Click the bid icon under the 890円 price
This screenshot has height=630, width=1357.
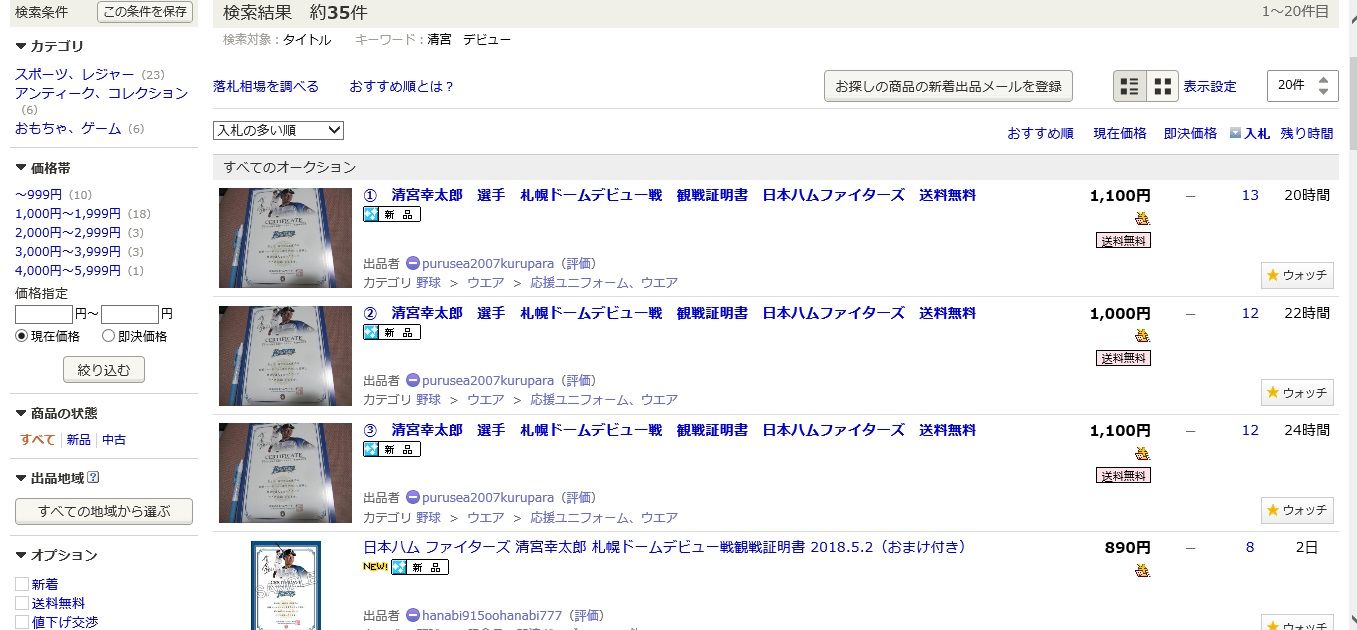click(x=1142, y=571)
